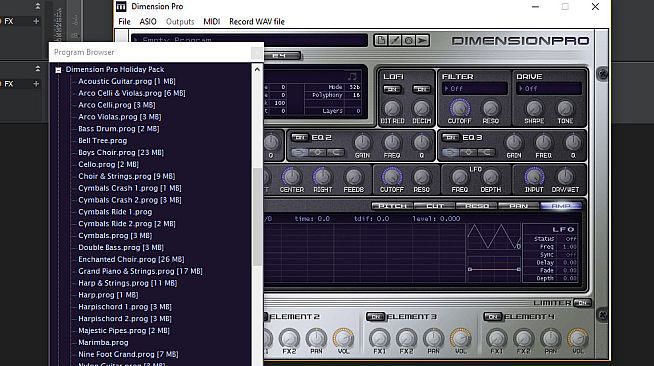This screenshot has height=366, width=654.
Task: Click Program Browser scroll up arrow
Action: click(x=257, y=70)
